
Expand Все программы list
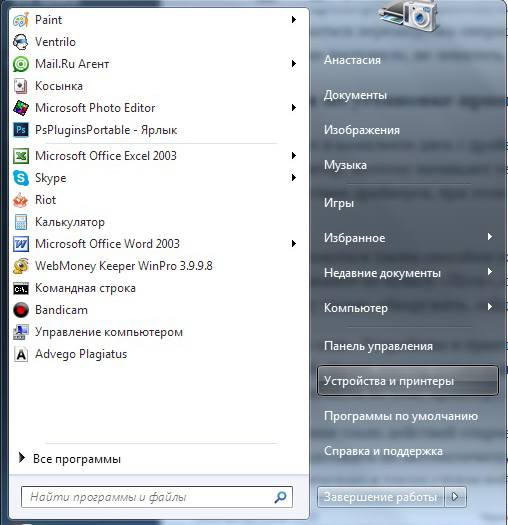tap(70, 459)
